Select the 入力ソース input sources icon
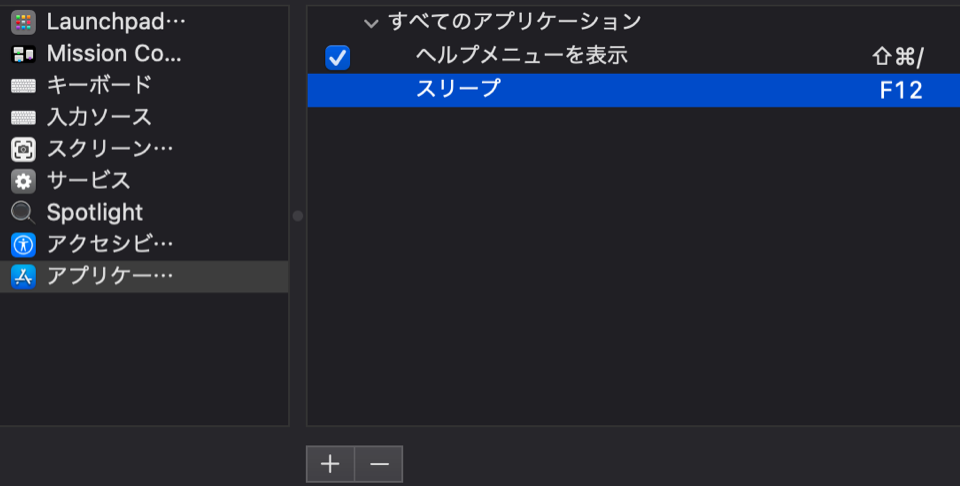The width and height of the screenshot is (960, 486). 23,118
